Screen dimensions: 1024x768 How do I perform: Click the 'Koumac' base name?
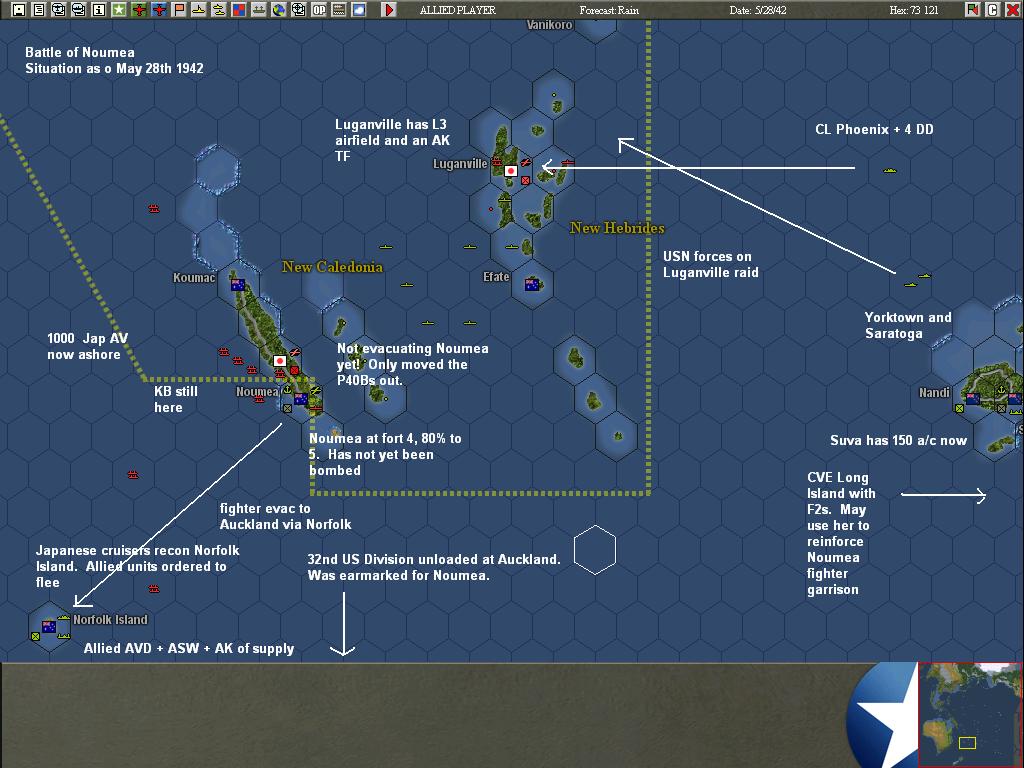click(x=194, y=278)
